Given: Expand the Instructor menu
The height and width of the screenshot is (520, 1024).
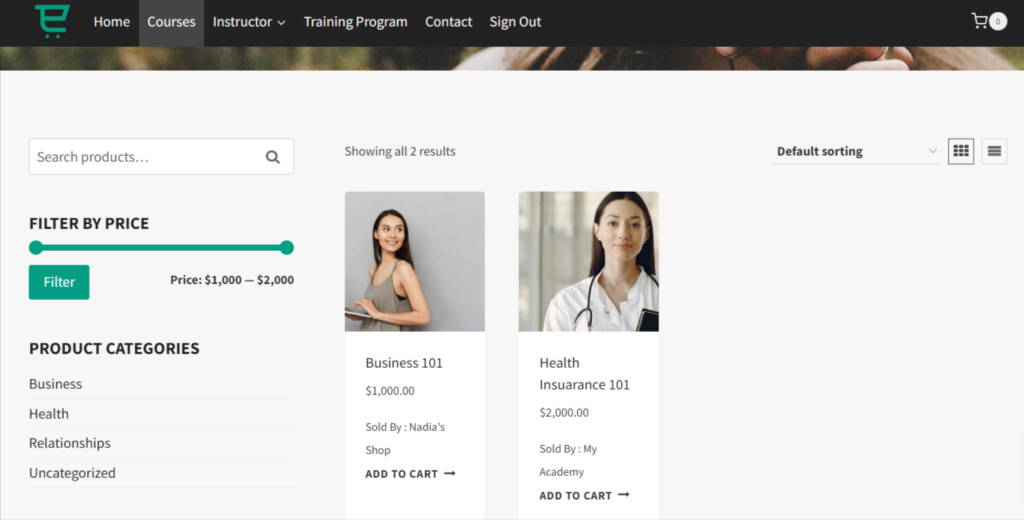Looking at the screenshot, I should 249,22.
